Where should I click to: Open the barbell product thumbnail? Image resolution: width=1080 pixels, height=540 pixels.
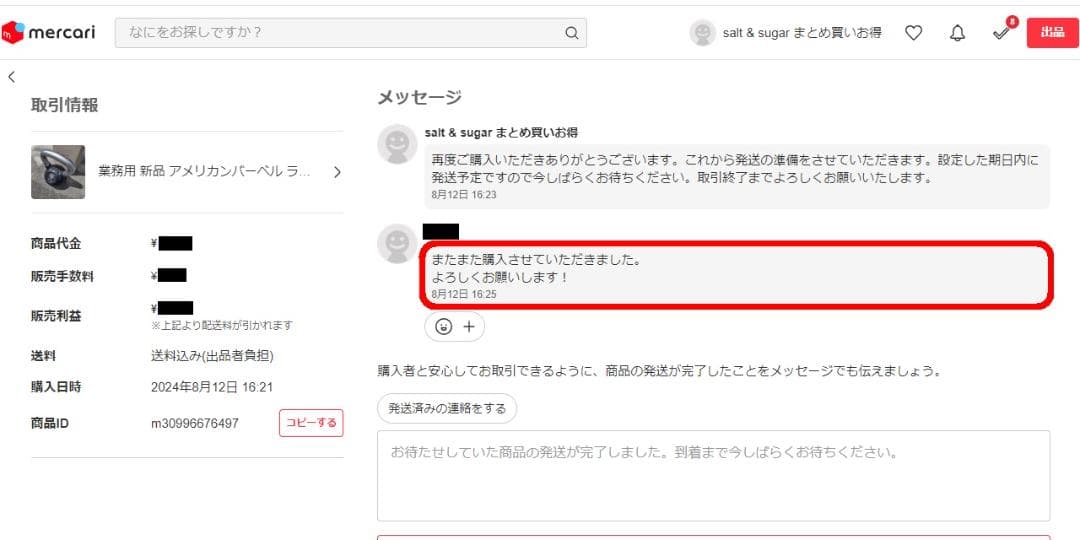click(x=58, y=172)
